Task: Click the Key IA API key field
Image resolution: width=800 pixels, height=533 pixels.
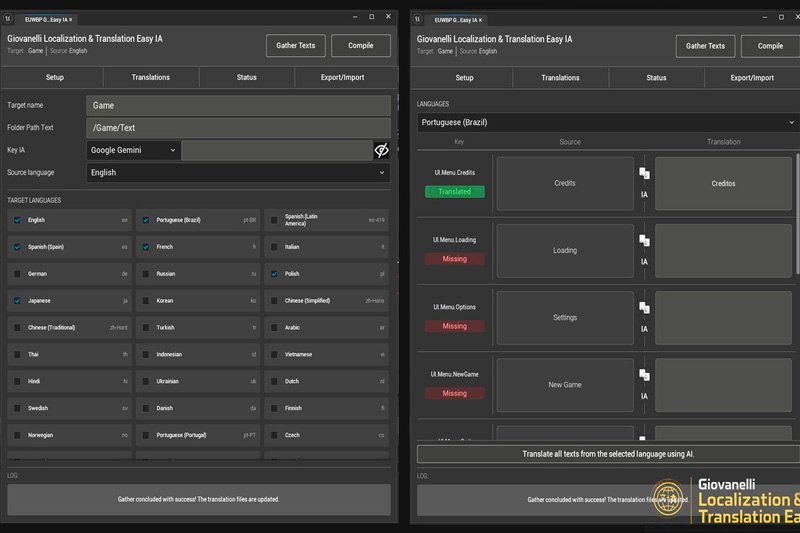Action: [277, 150]
